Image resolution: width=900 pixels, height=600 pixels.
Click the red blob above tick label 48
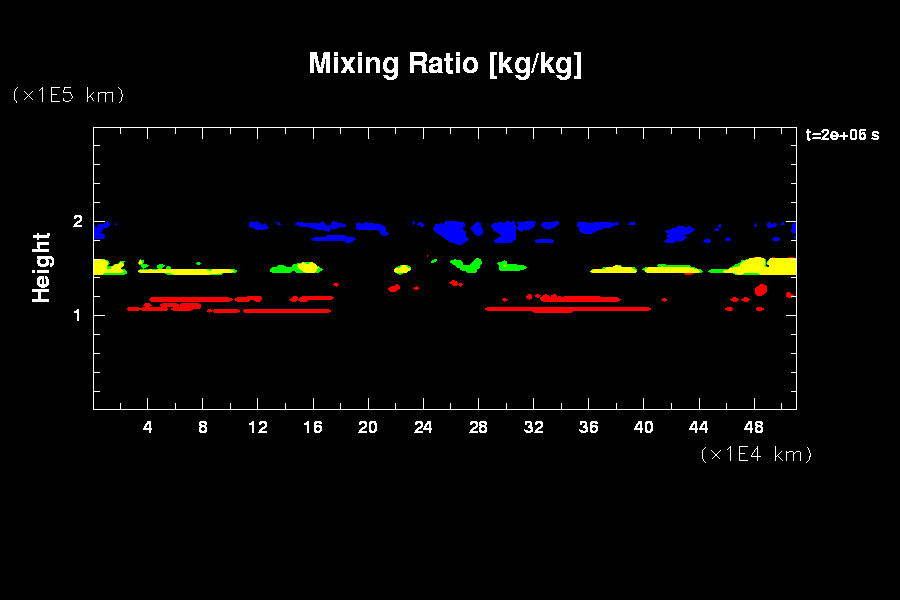coord(761,290)
